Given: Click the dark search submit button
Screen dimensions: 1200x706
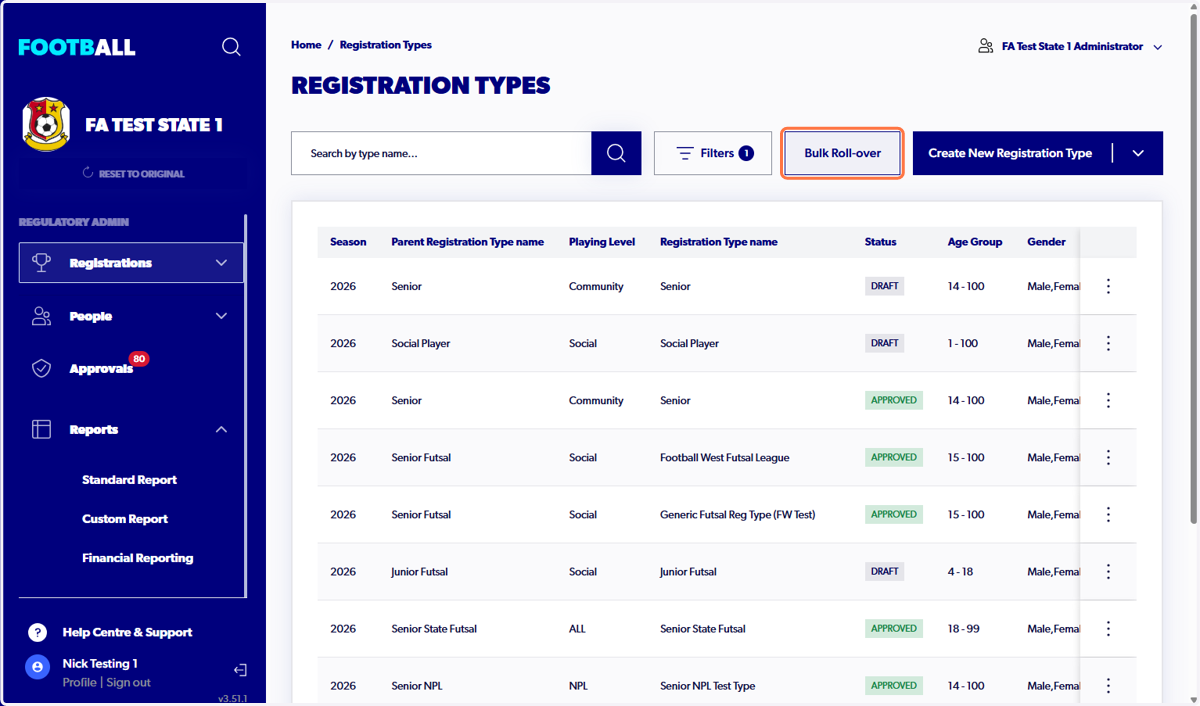Looking at the screenshot, I should click(x=616, y=153).
